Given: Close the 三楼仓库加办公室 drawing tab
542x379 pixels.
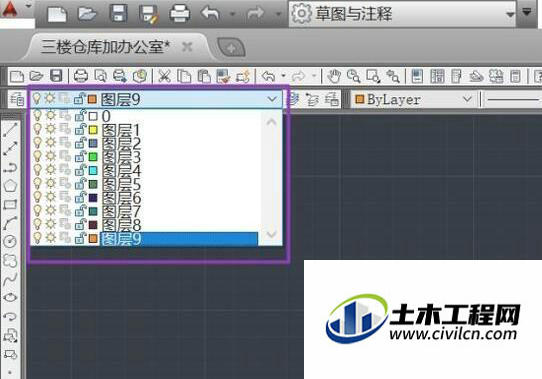Looking at the screenshot, I should [x=187, y=47].
